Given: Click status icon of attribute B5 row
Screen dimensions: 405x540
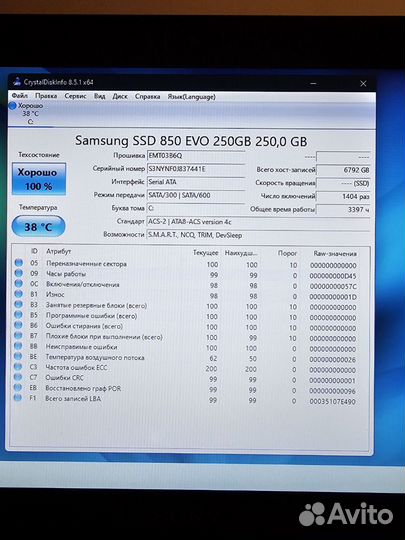Looking at the screenshot, I should tap(18, 315).
